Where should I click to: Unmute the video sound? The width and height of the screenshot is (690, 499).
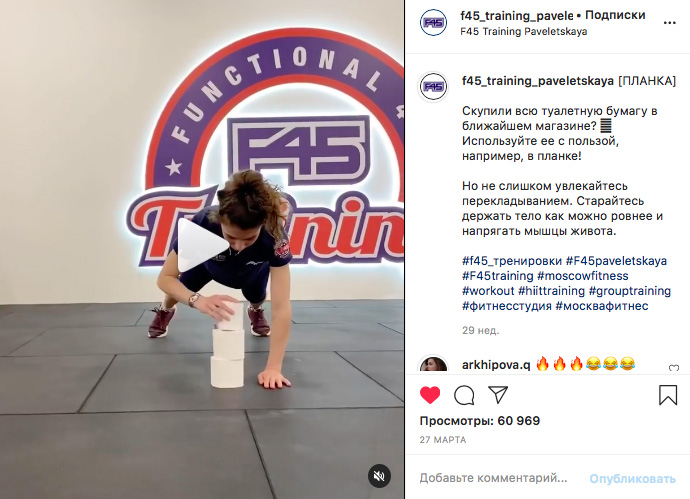379,476
